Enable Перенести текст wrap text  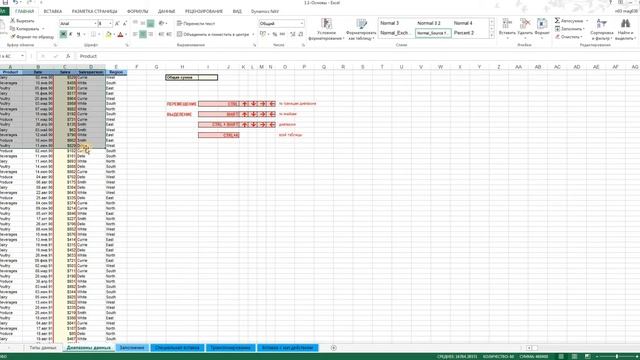point(196,24)
